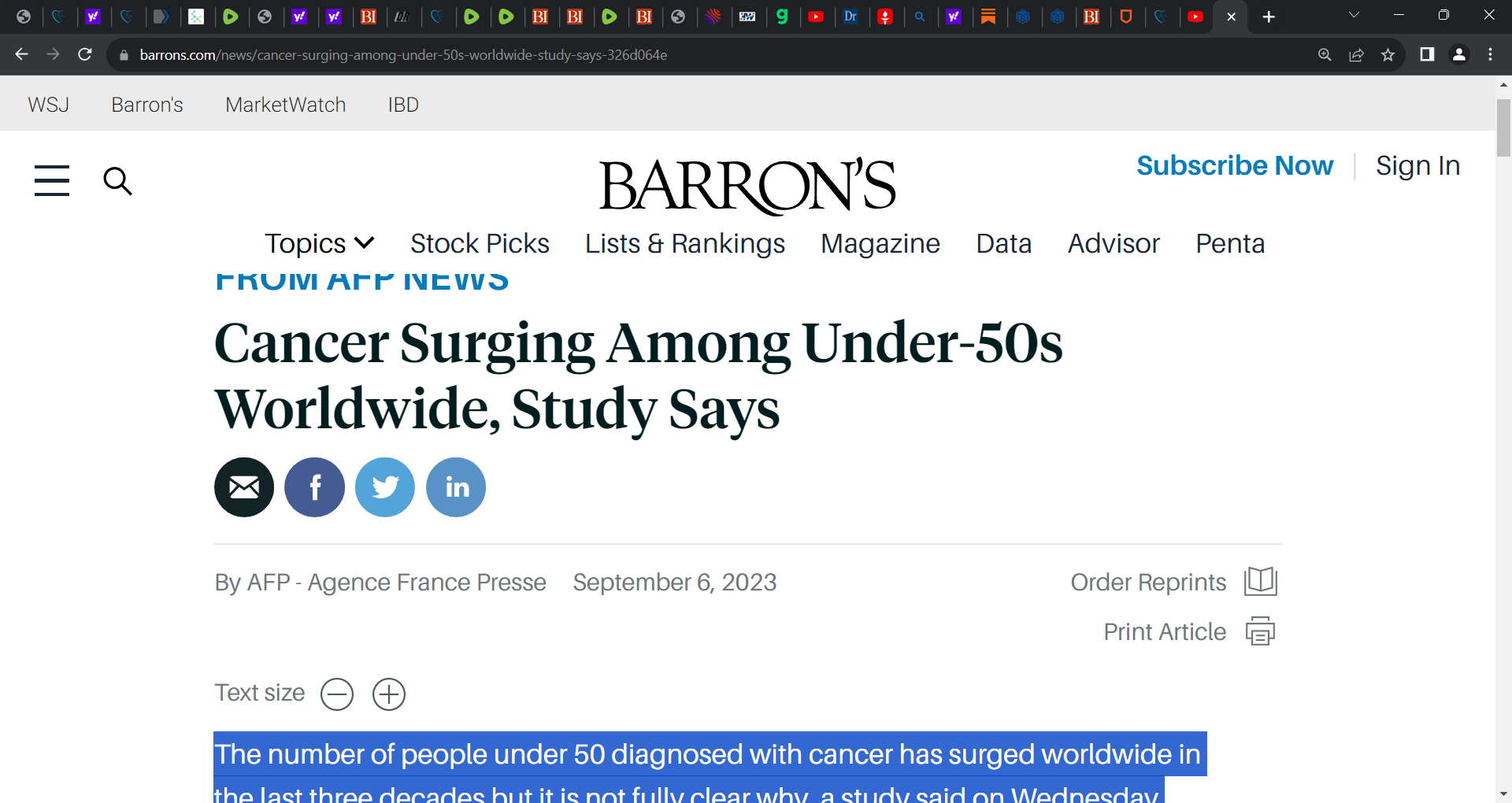This screenshot has height=803, width=1512.
Task: Click the Order Reprints book icon
Action: (1260, 582)
